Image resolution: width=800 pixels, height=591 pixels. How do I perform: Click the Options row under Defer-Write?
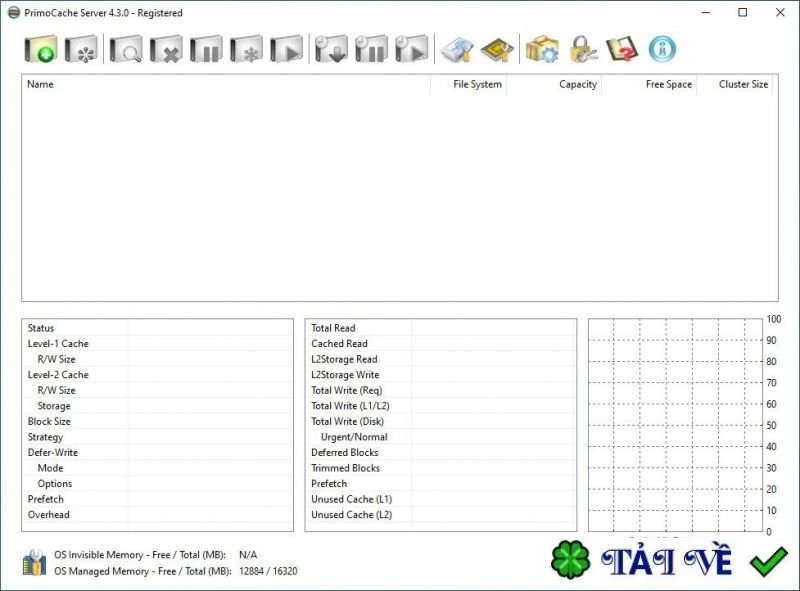pos(158,483)
